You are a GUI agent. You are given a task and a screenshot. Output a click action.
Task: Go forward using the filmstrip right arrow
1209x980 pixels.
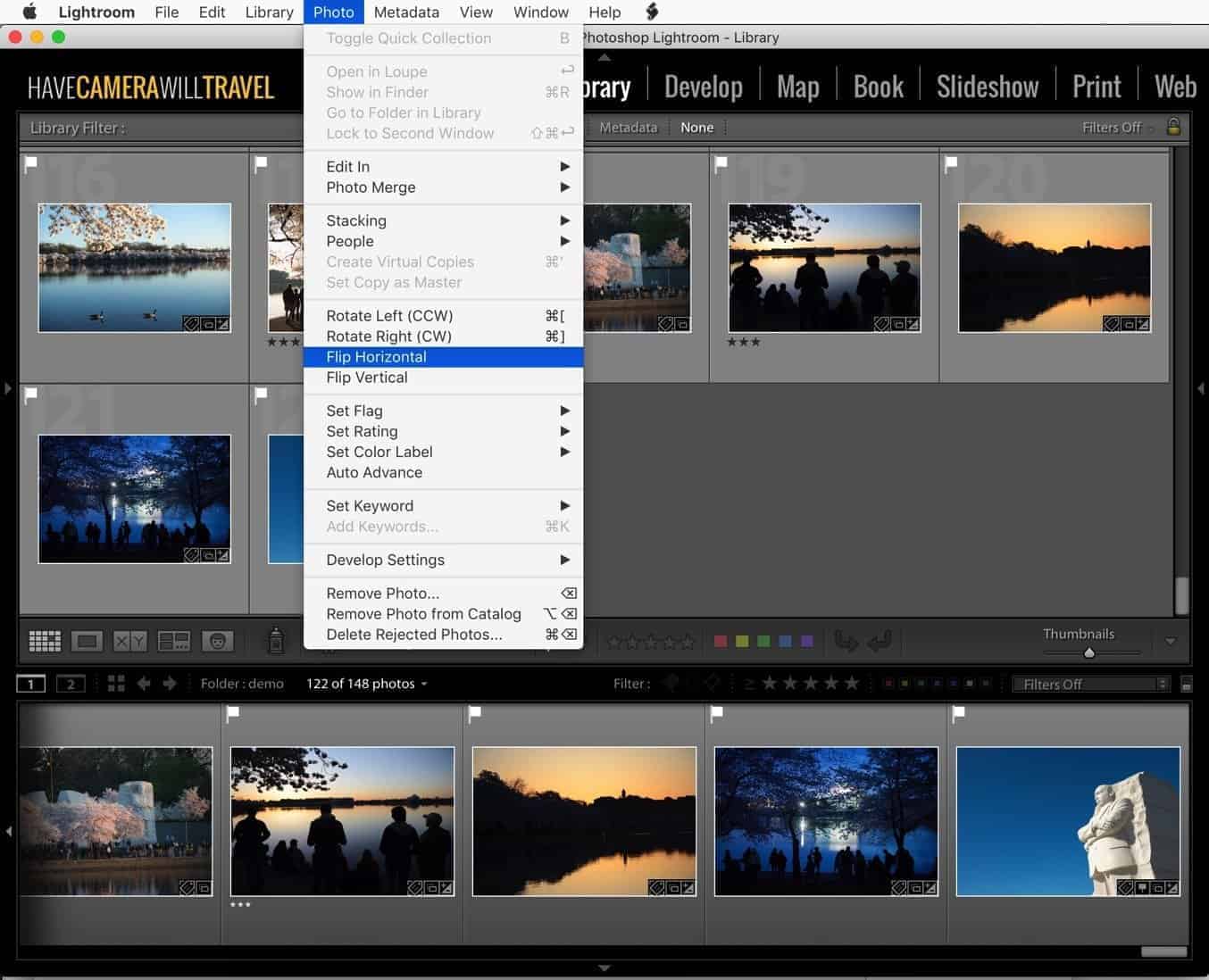tap(170, 684)
